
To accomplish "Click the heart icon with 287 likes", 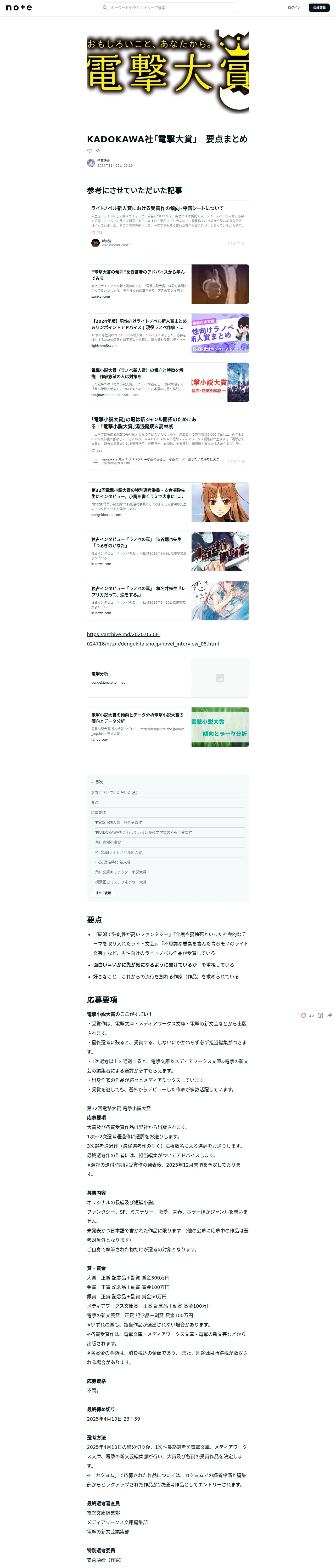I will click(93, 233).
